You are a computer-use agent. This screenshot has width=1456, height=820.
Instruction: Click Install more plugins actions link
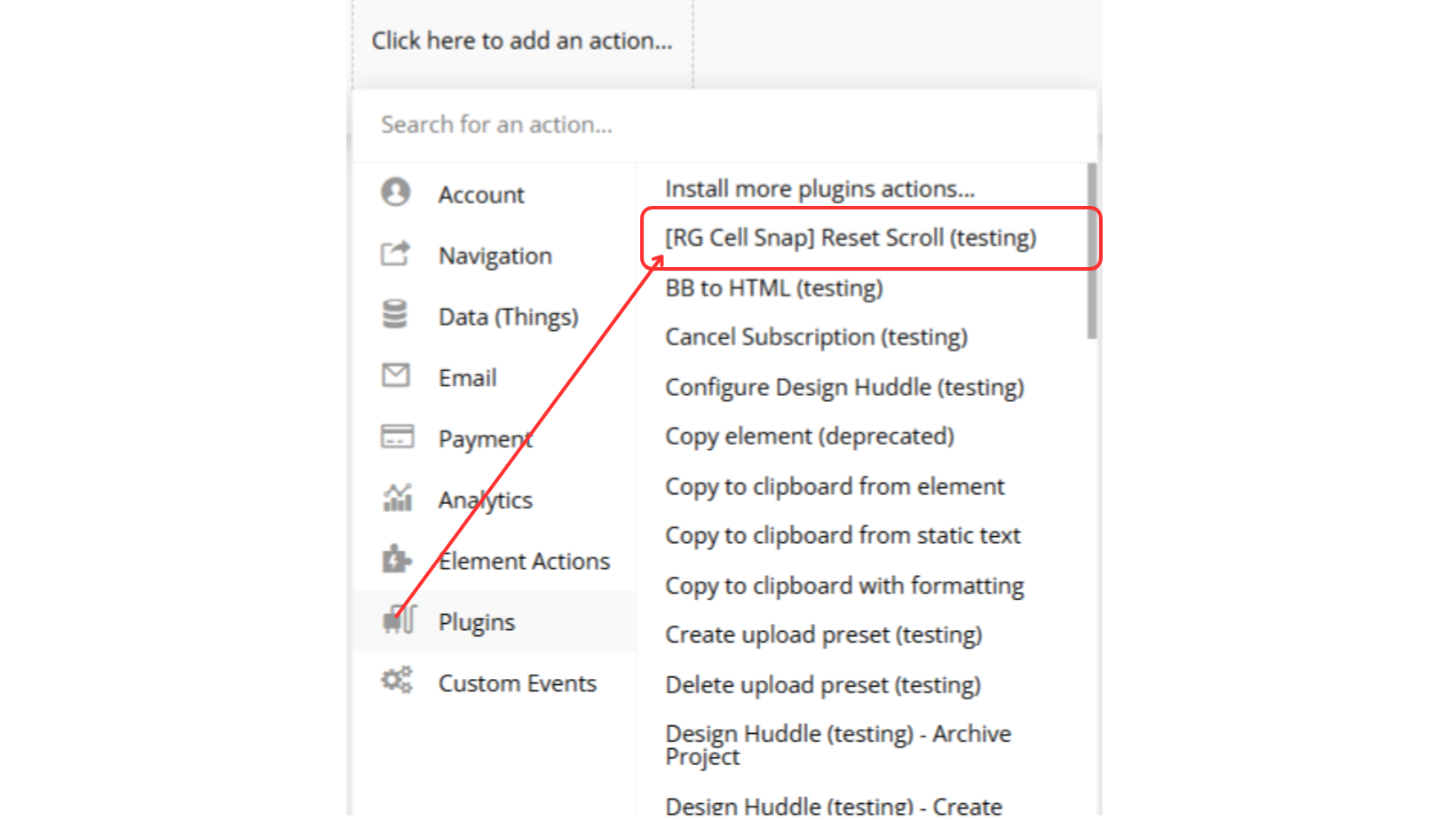[819, 189]
